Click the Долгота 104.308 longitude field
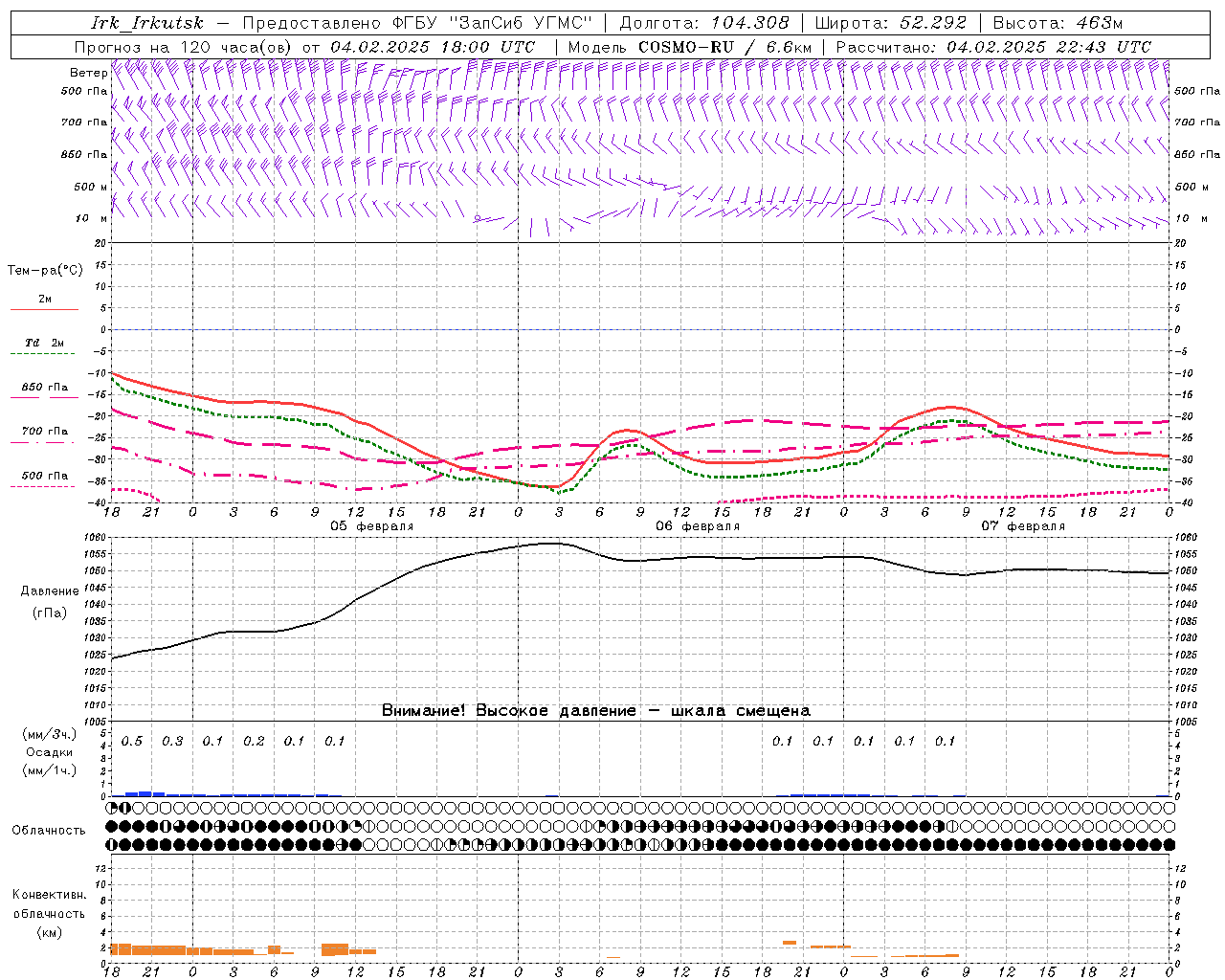This screenshot has height=980, width=1225. coord(704,23)
